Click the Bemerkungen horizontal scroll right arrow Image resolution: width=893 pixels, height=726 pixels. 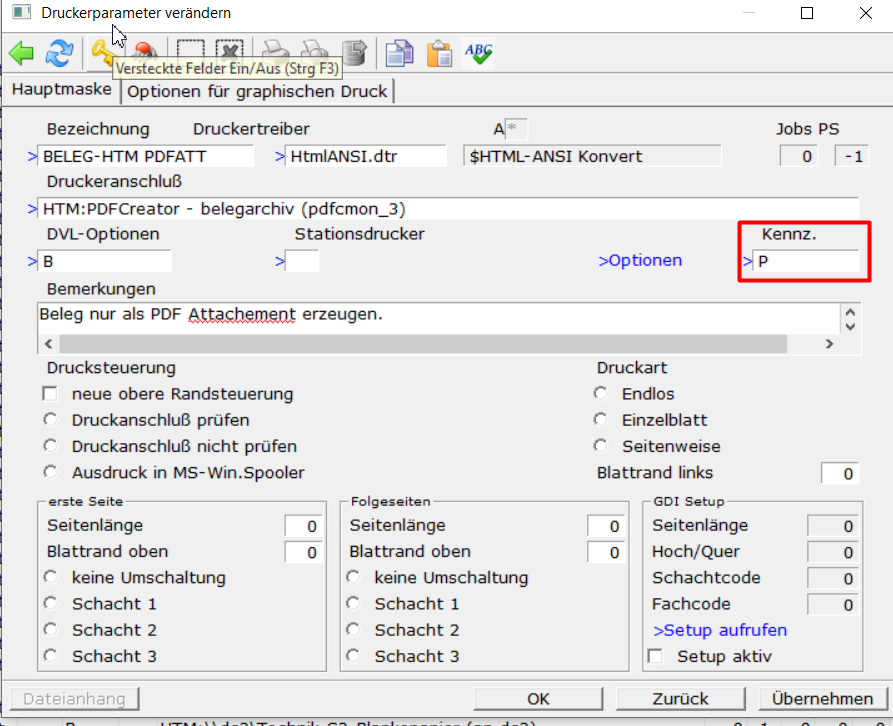tap(829, 343)
